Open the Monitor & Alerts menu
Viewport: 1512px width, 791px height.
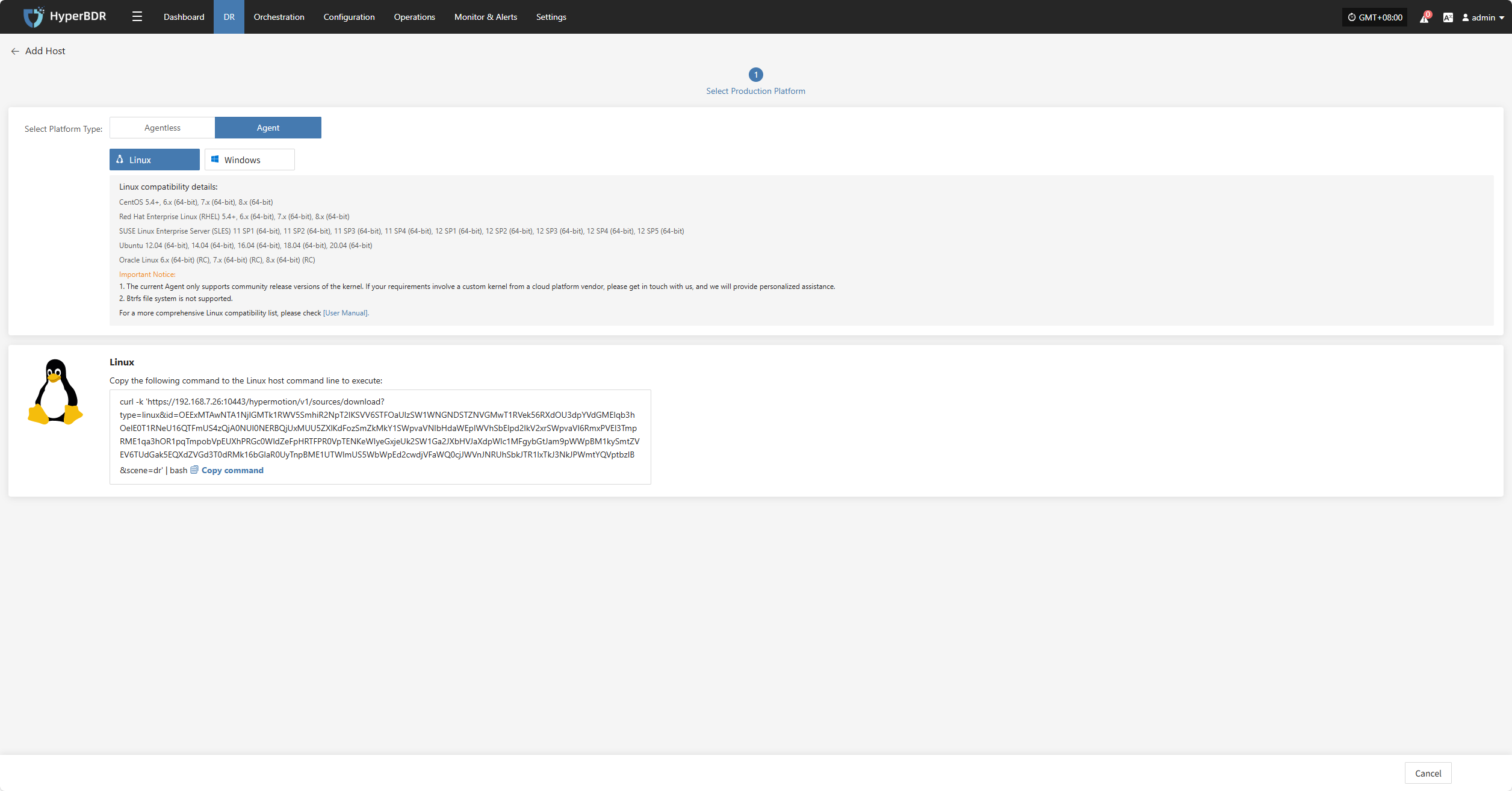[x=486, y=17]
